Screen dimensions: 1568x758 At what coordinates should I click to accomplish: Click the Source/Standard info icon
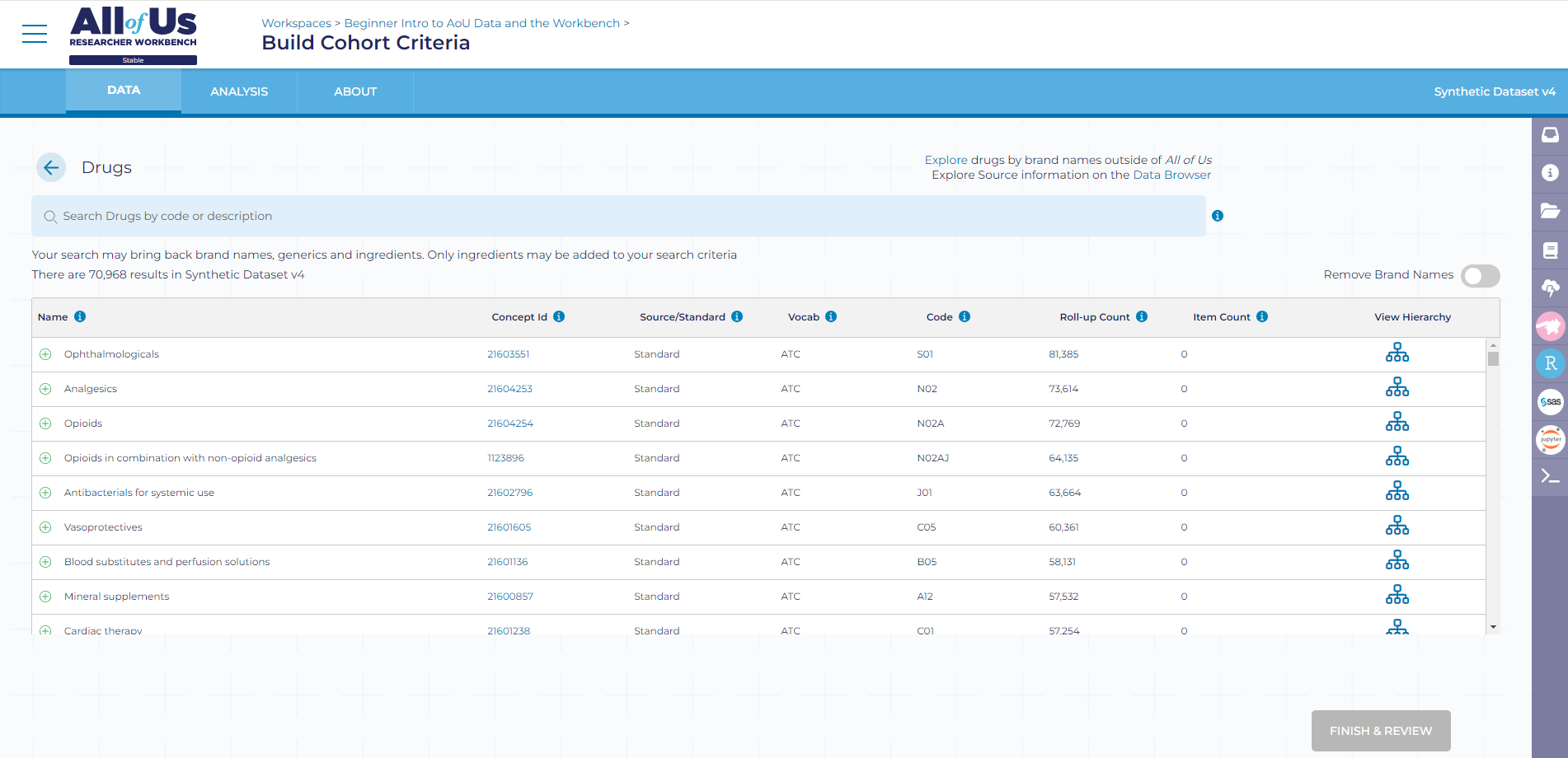[737, 316]
